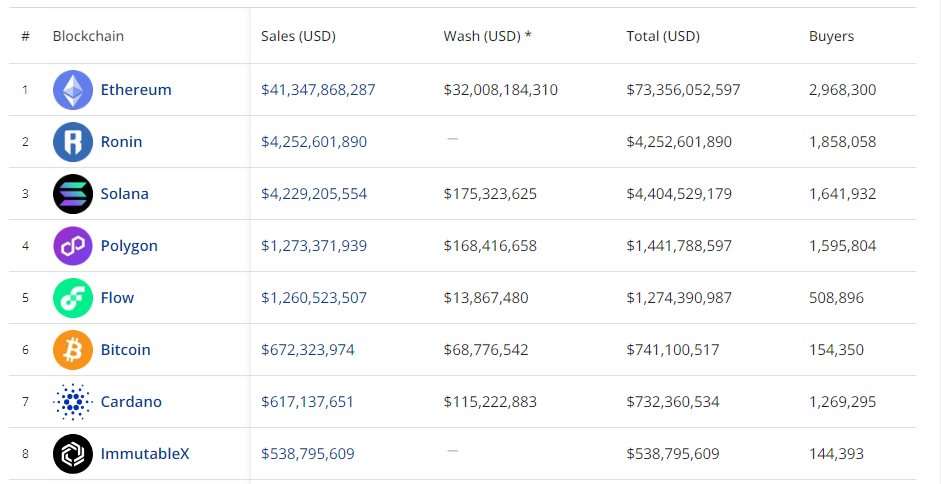Select the Sales (USD) column header
The image size is (941, 484).
coord(298,36)
